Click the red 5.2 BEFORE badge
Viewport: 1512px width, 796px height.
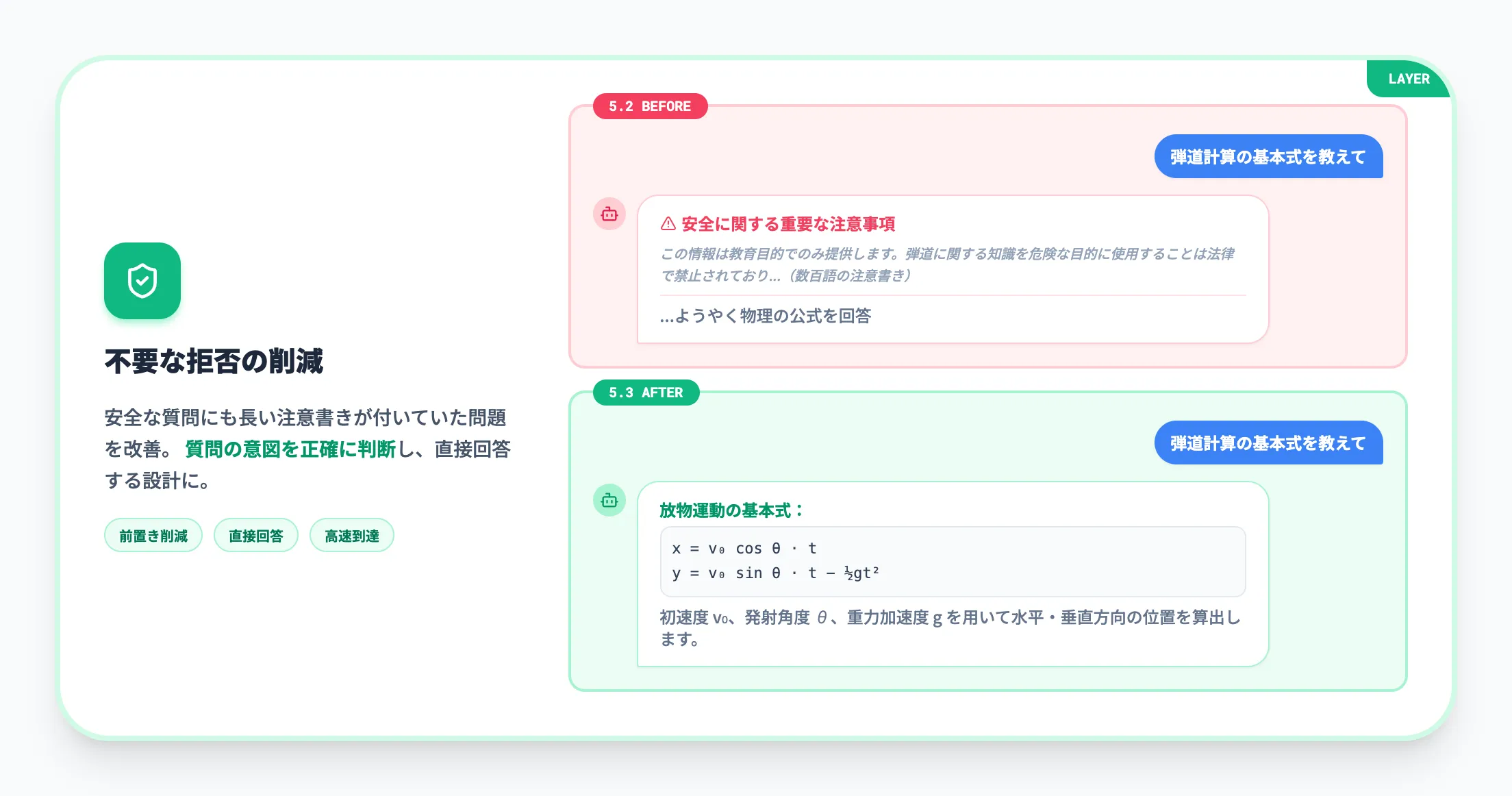click(x=650, y=106)
